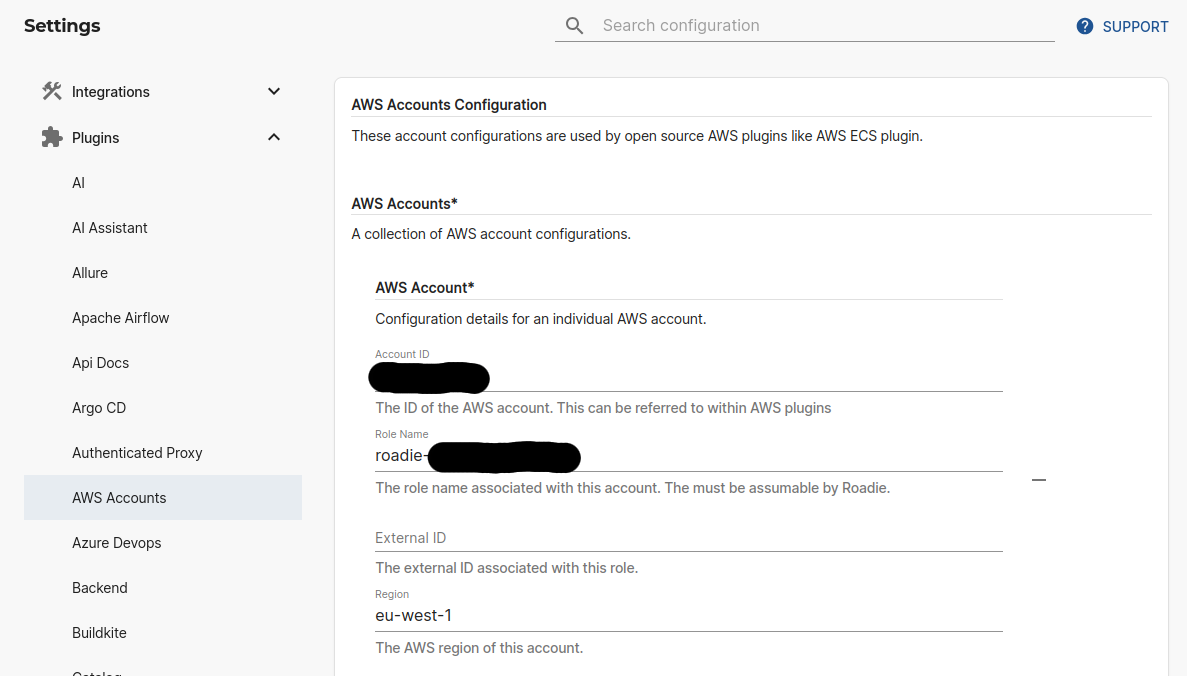Click the Integrations wrench icon
Viewport: 1187px width, 676px height.
tap(51, 91)
